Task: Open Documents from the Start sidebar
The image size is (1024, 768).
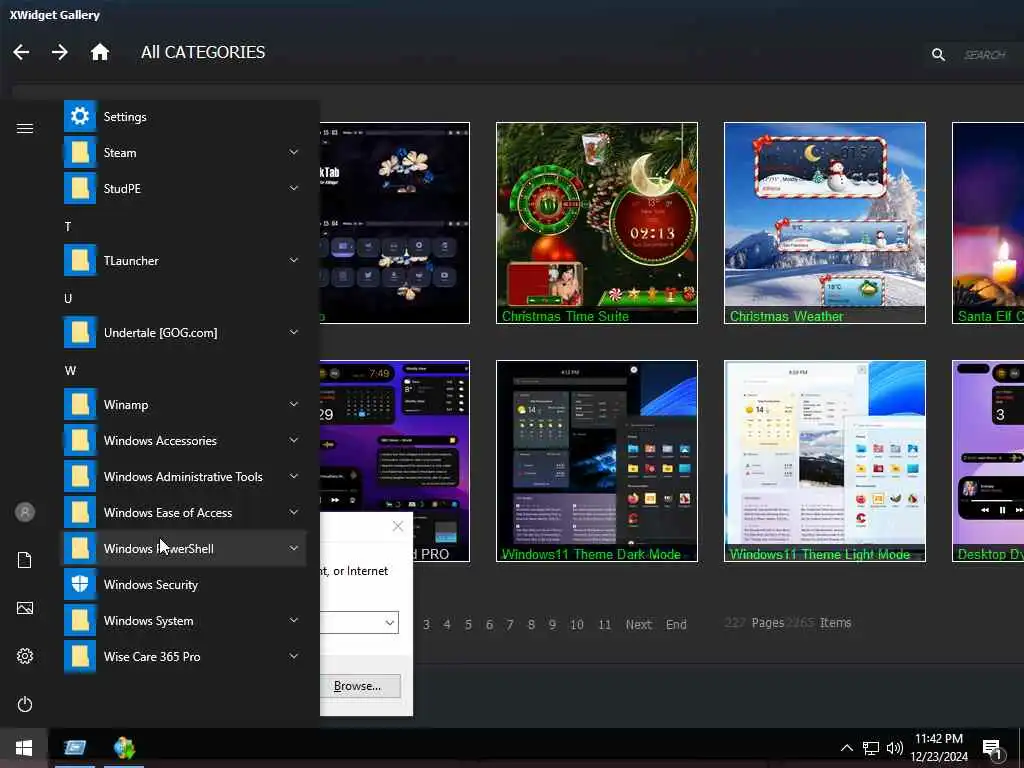Action: point(25,560)
